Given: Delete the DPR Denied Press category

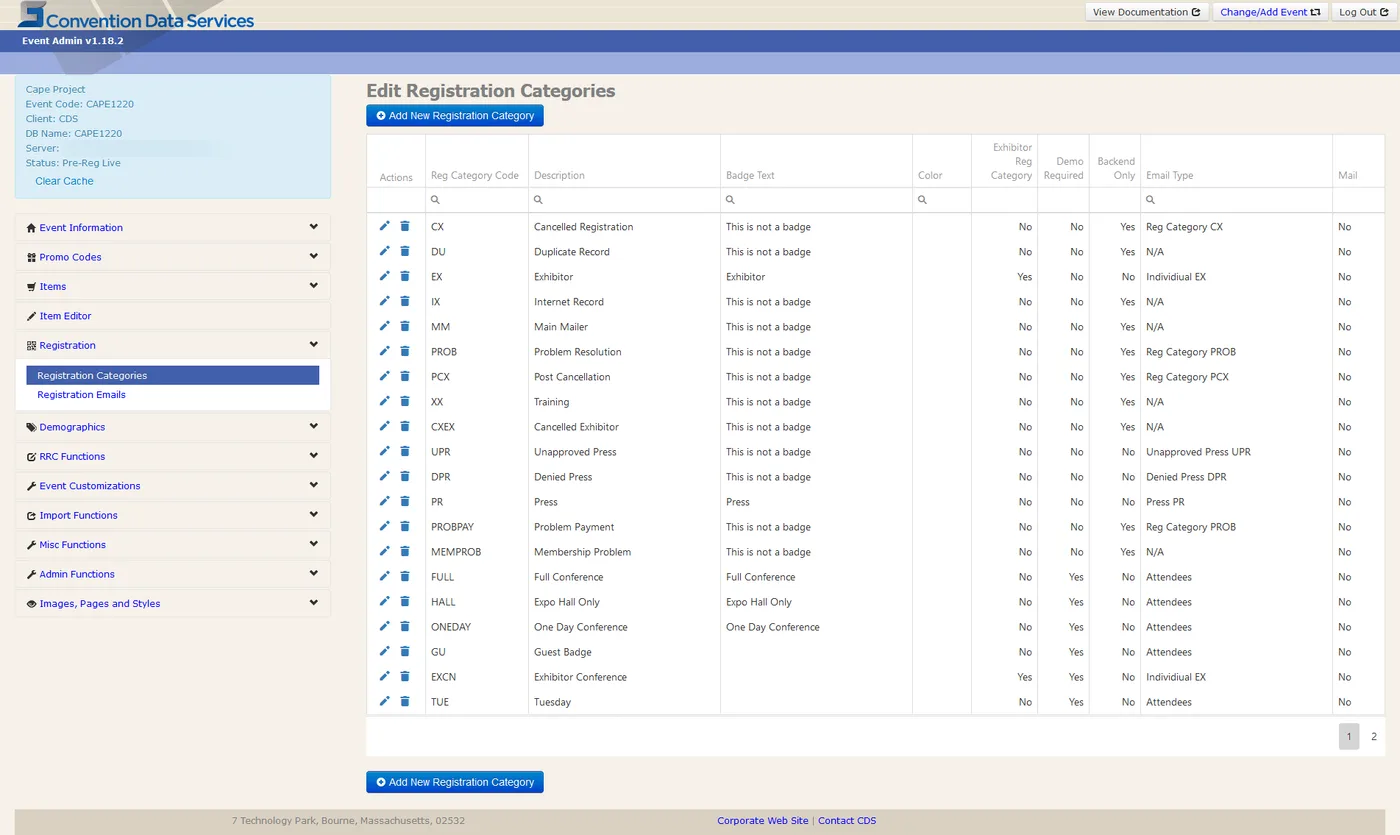Looking at the screenshot, I should pos(405,476).
